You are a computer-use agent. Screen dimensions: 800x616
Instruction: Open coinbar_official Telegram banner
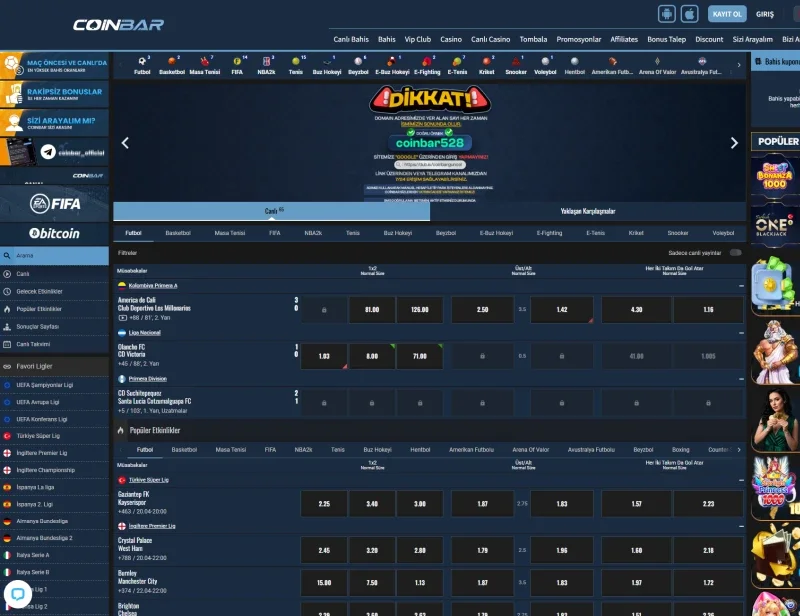54,152
